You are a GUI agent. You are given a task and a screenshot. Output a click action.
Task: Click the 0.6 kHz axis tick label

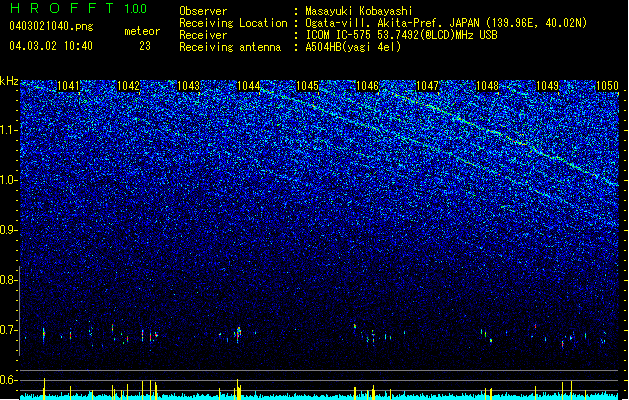8,380
